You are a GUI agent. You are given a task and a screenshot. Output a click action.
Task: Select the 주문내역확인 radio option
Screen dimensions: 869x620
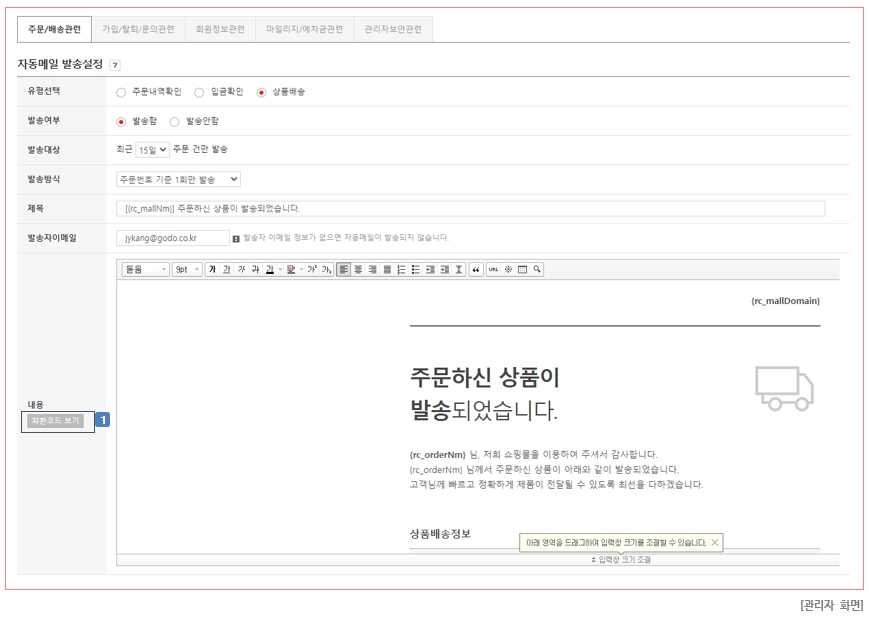click(x=122, y=92)
